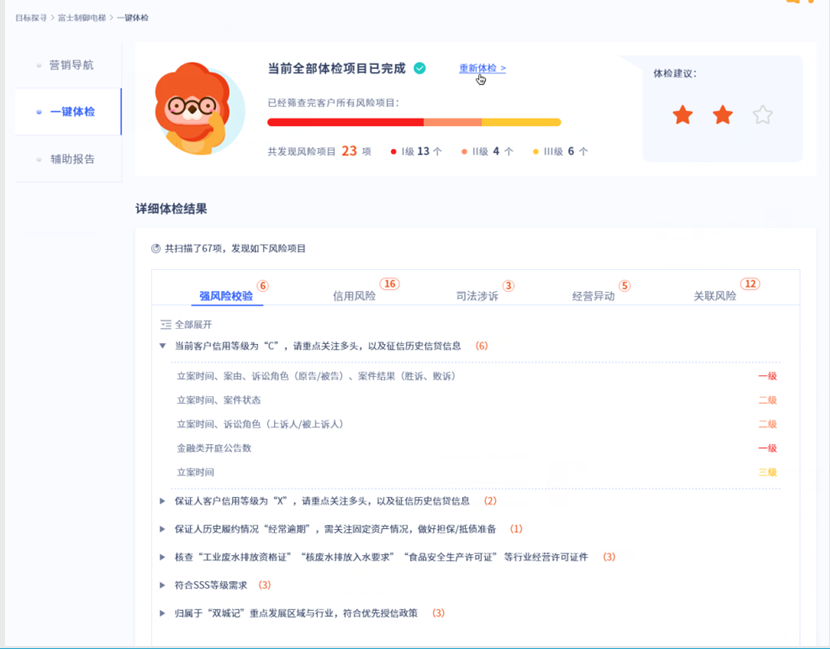Select the third empty rating star
This screenshot has height=649, width=830.
(763, 115)
